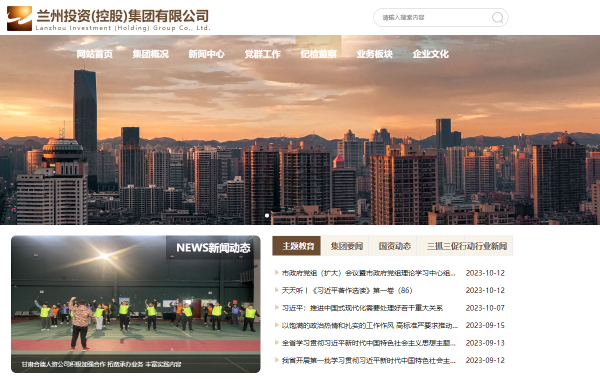Screen dimensions: 600x380
Task: Click the search magnifier icon
Action: [x=497, y=18]
